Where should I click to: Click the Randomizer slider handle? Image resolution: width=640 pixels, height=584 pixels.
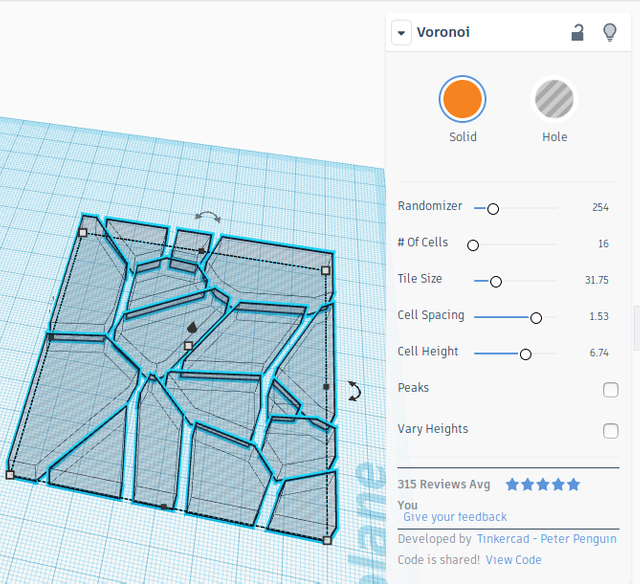493,209
